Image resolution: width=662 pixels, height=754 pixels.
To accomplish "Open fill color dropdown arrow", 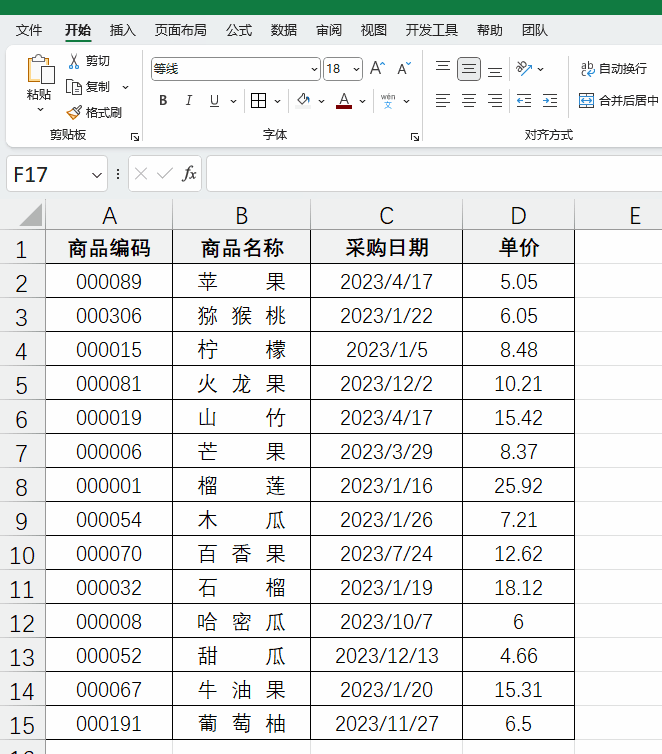I will pos(322,101).
